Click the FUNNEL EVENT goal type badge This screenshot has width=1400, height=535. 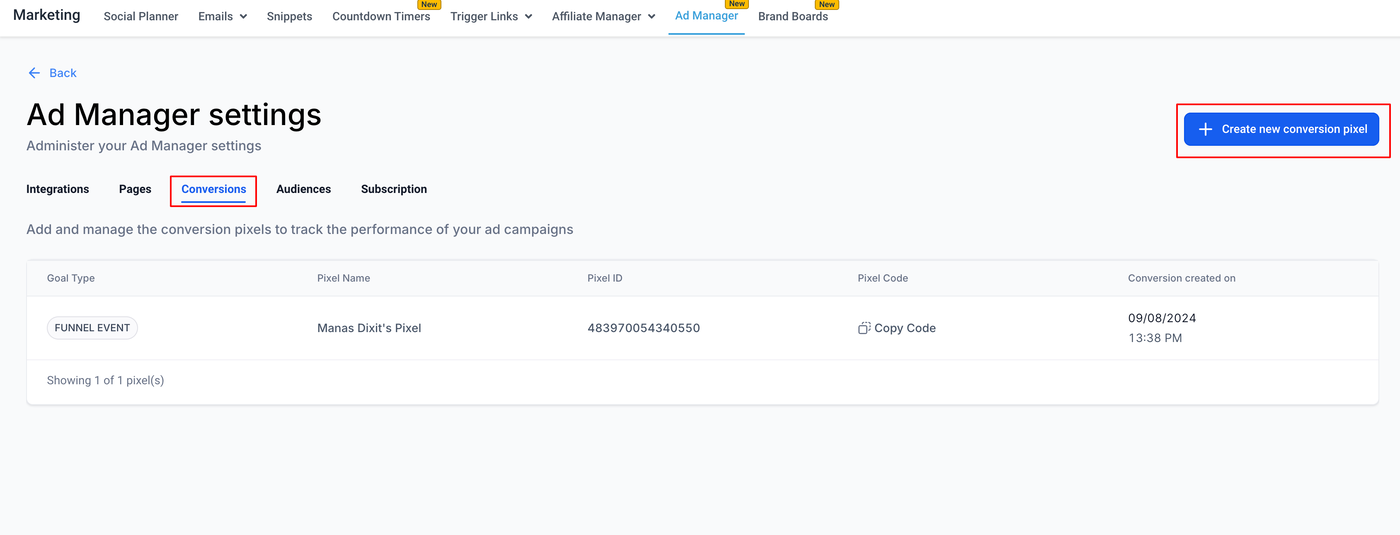pos(92,328)
